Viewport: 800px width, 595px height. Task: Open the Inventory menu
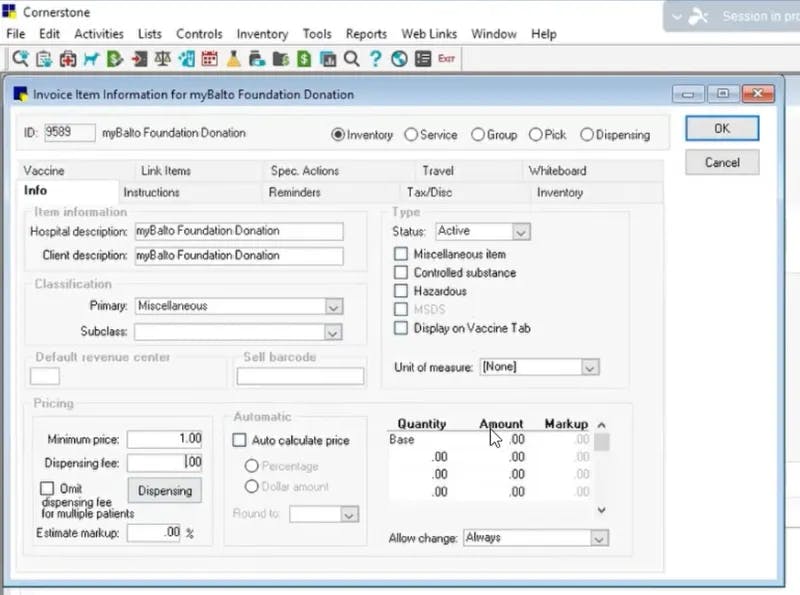[262, 34]
